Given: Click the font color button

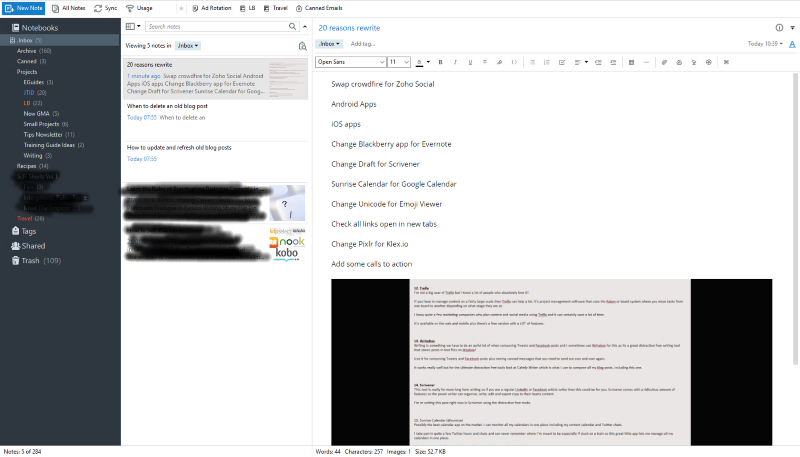Looking at the screenshot, I should point(419,62).
